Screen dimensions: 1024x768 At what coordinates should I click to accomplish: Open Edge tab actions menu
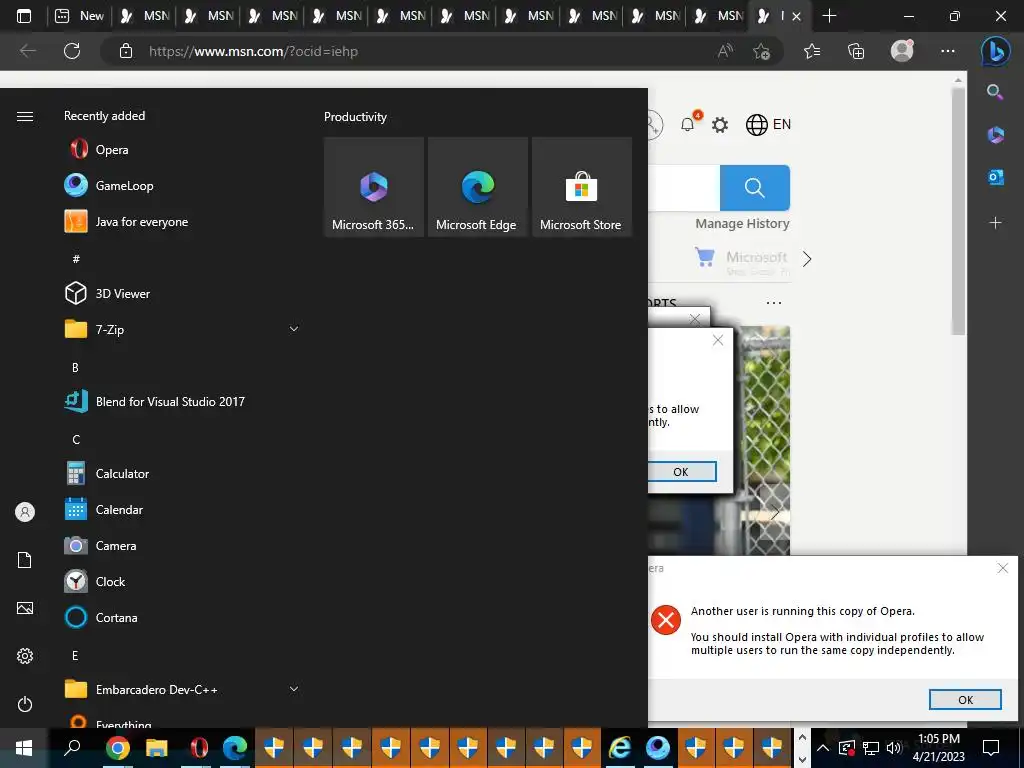(24, 16)
